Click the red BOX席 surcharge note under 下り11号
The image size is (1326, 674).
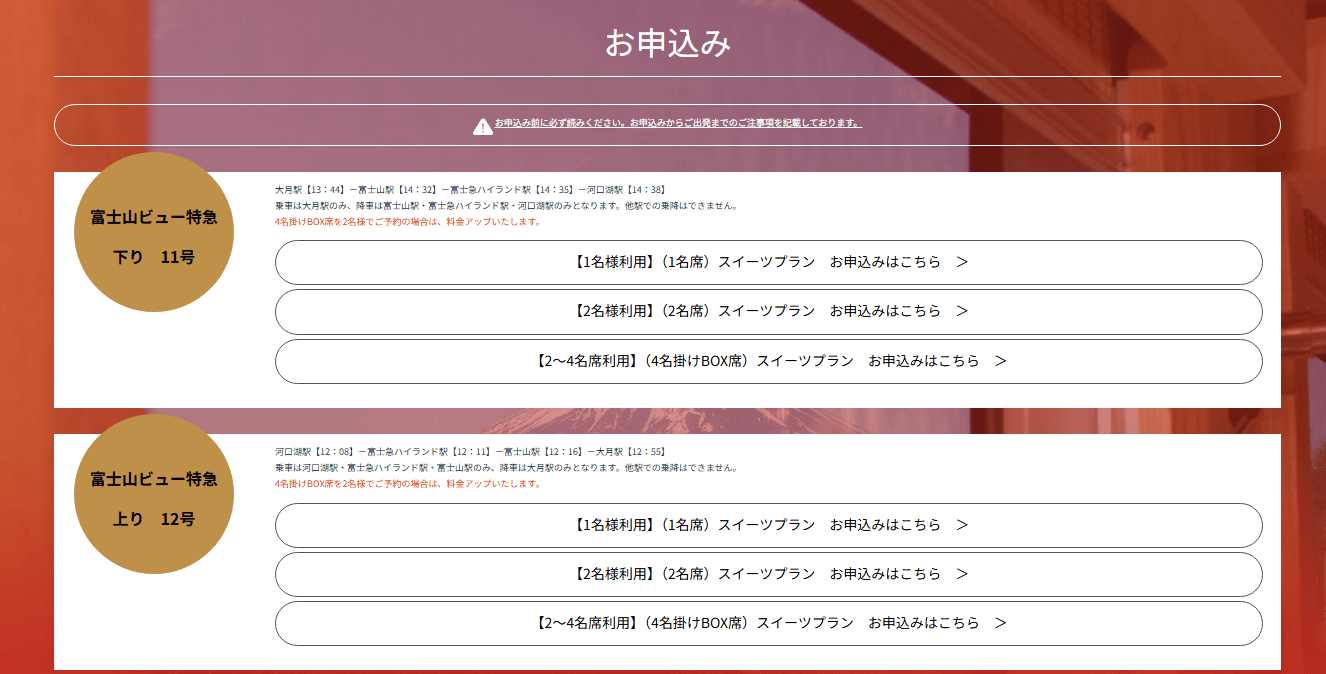click(408, 222)
